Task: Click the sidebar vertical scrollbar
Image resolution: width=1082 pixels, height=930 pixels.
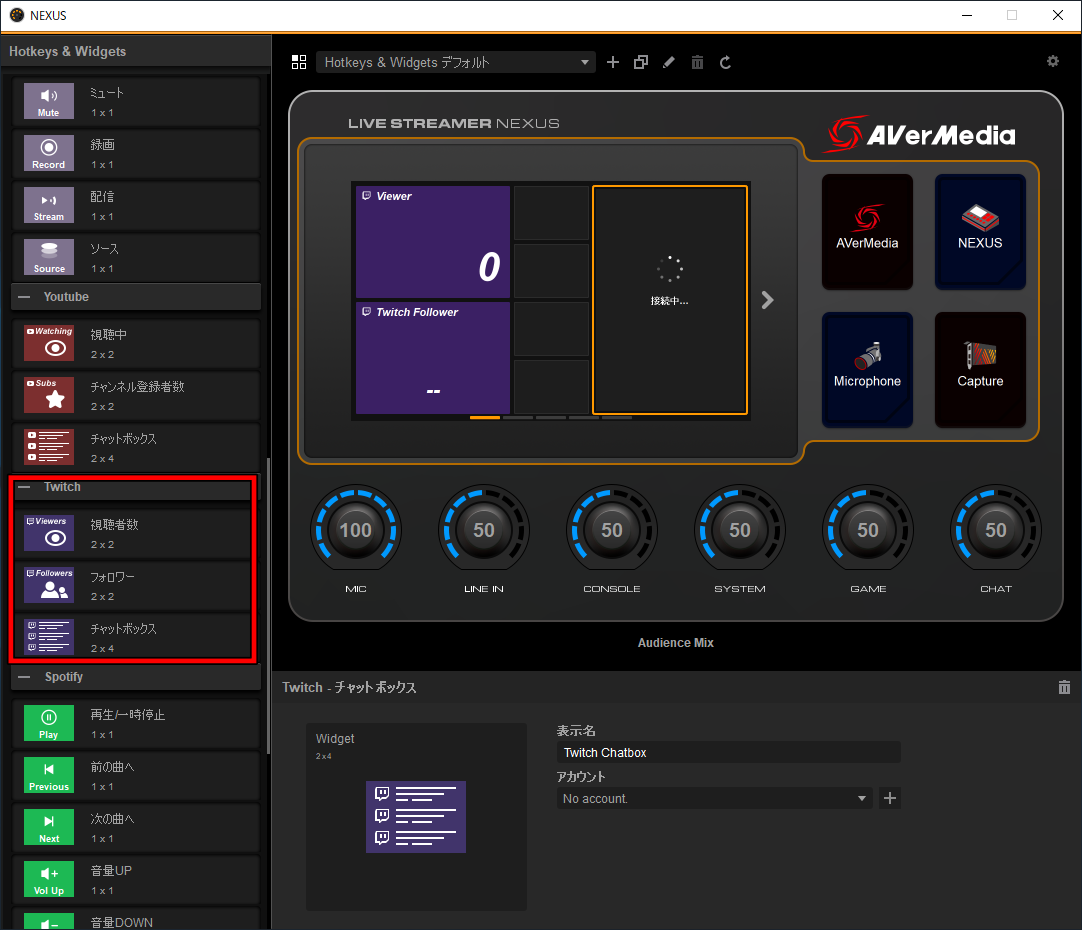Action: [268, 606]
